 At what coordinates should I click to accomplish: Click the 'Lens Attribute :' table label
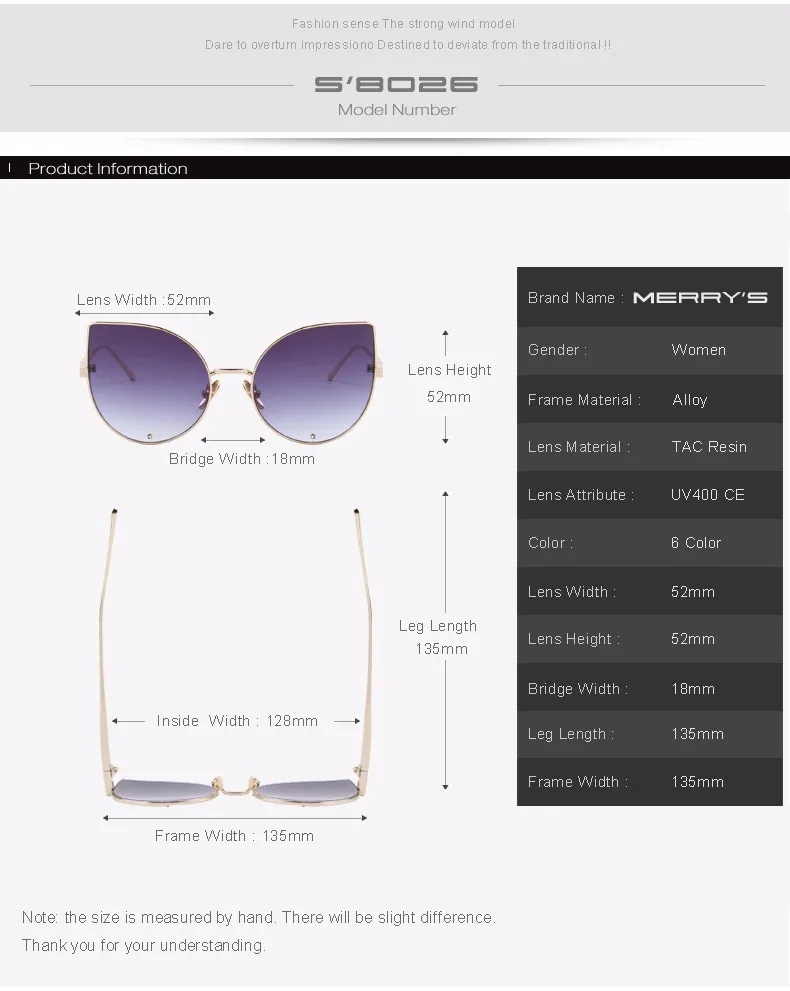[x=581, y=495]
